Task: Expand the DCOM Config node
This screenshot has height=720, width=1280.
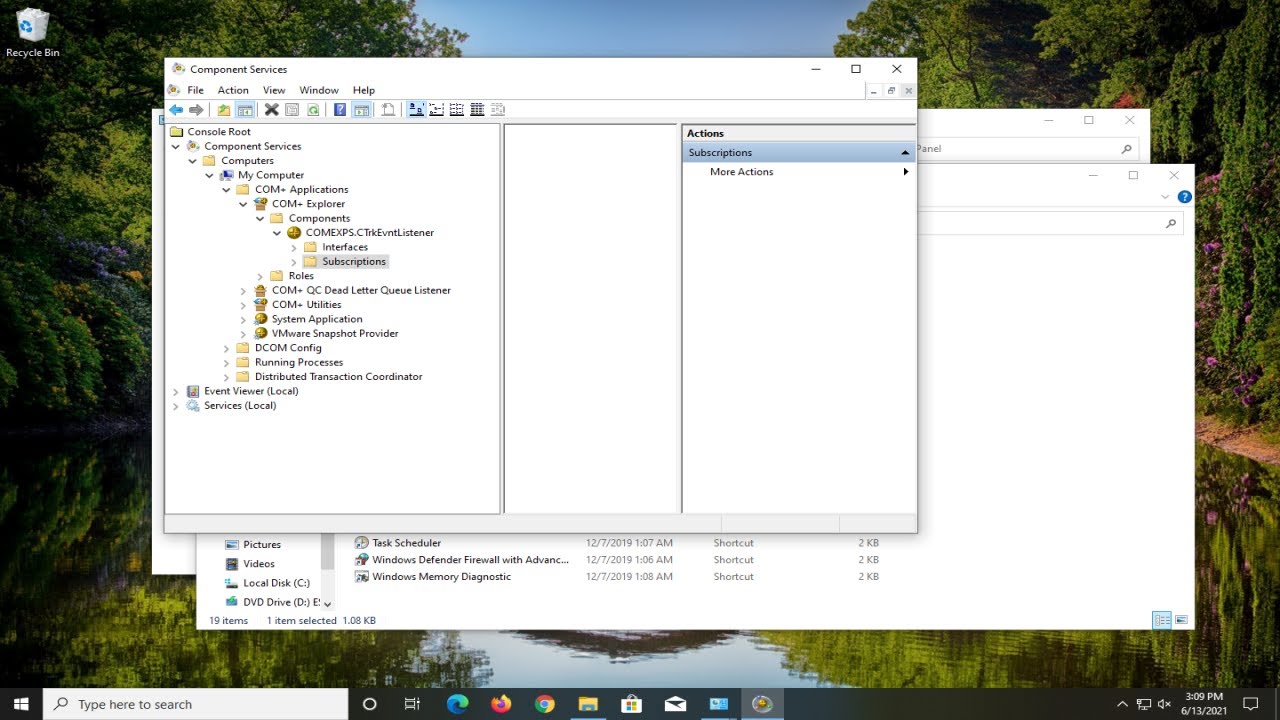Action: [x=227, y=348]
